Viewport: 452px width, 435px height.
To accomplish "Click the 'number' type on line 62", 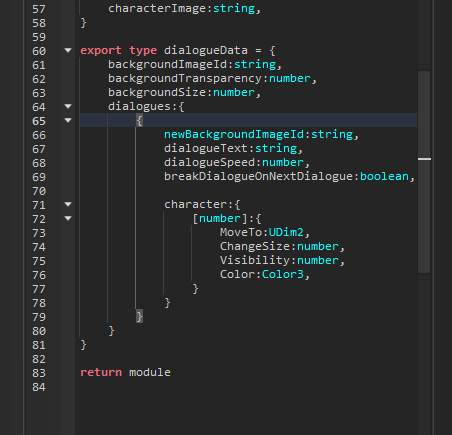I will [290, 78].
